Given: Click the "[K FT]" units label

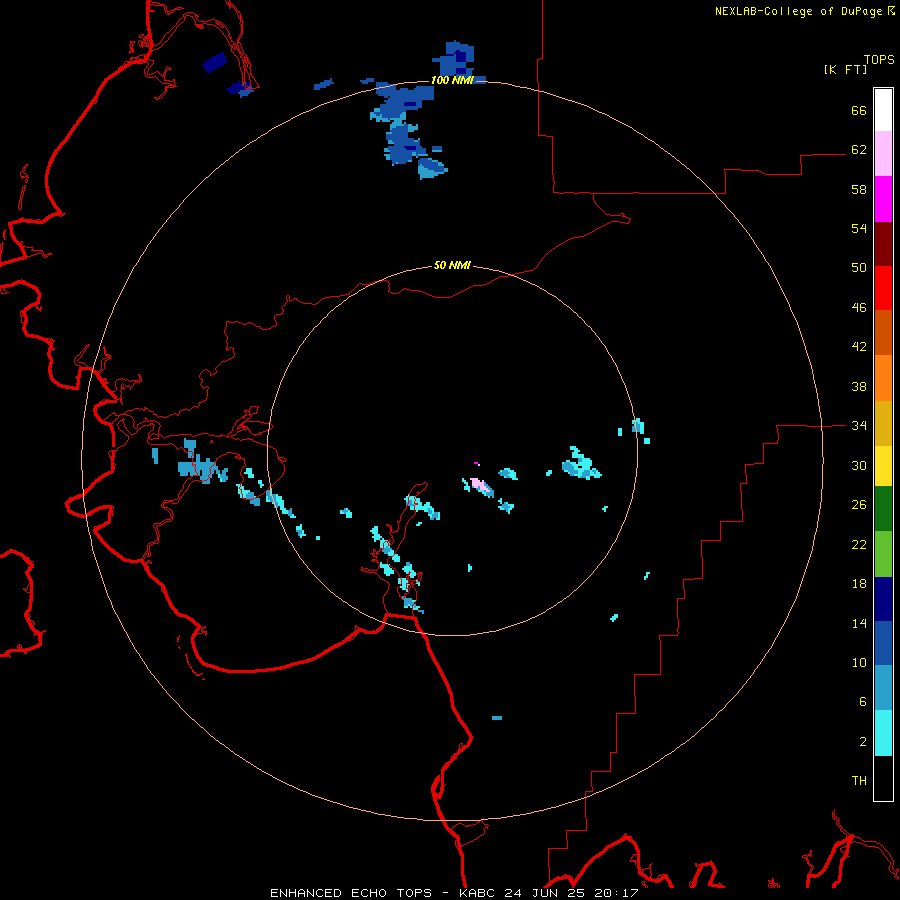Looking at the screenshot, I should (x=845, y=69).
